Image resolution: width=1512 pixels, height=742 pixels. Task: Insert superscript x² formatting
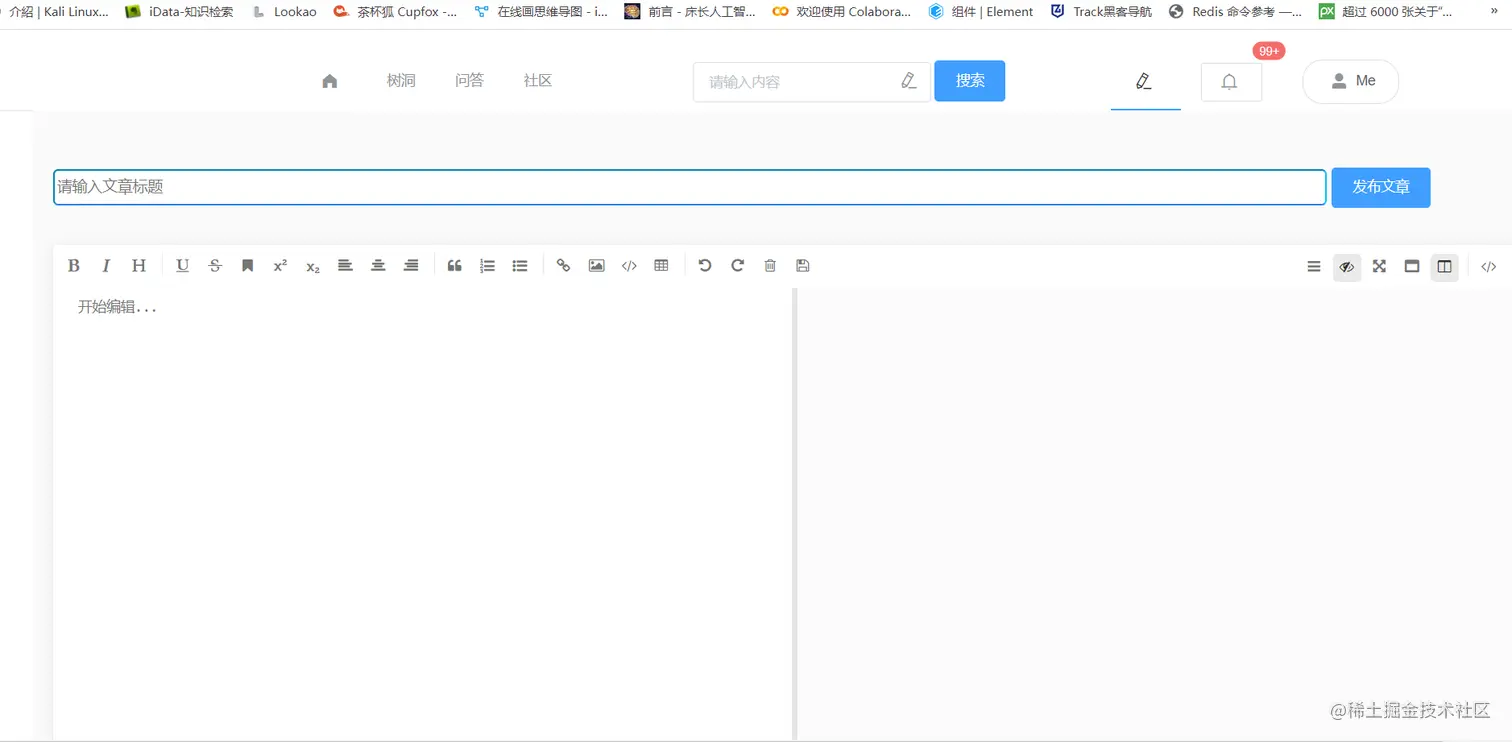coord(280,266)
